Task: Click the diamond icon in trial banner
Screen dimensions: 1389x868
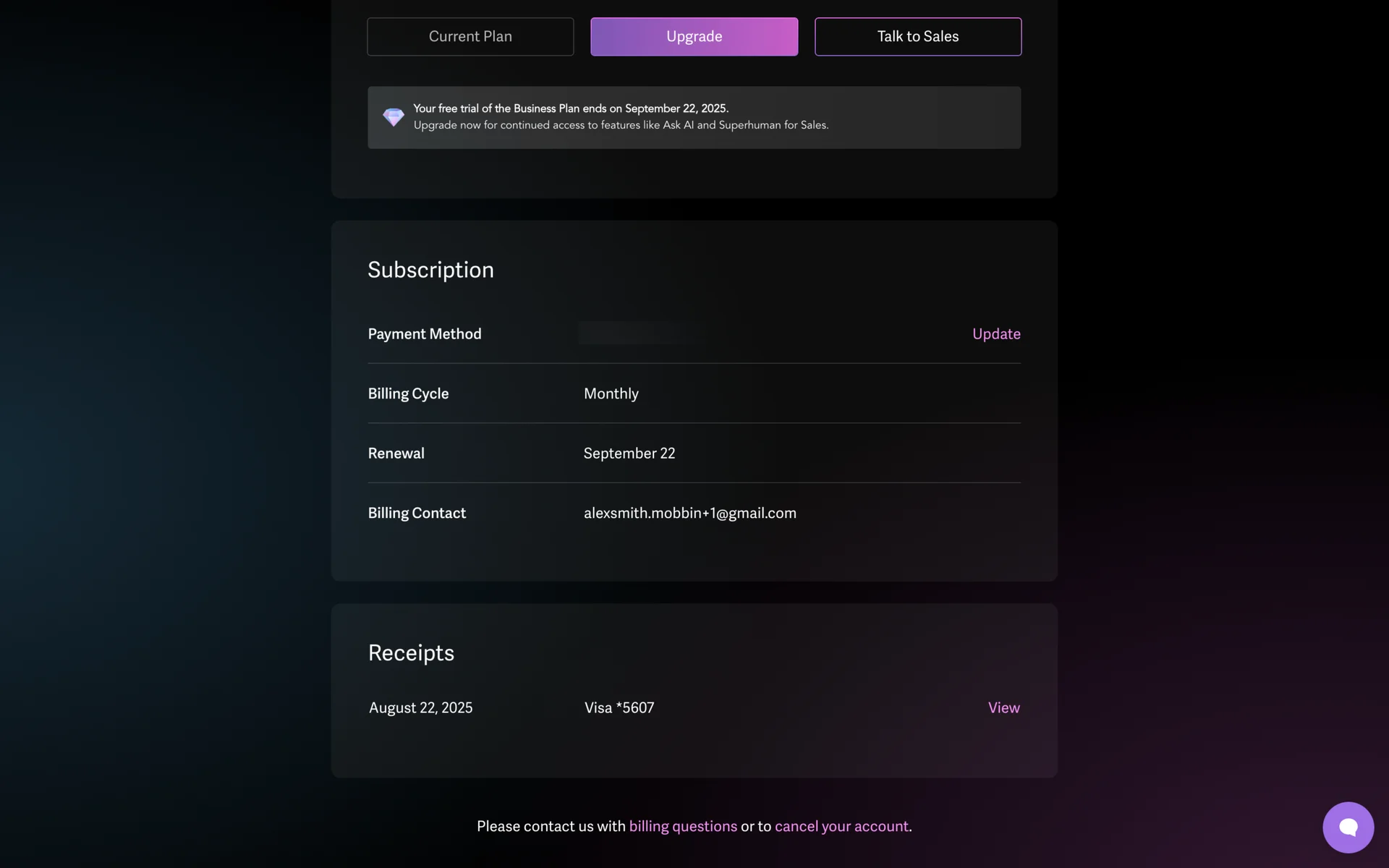Action: pyautogui.click(x=394, y=117)
